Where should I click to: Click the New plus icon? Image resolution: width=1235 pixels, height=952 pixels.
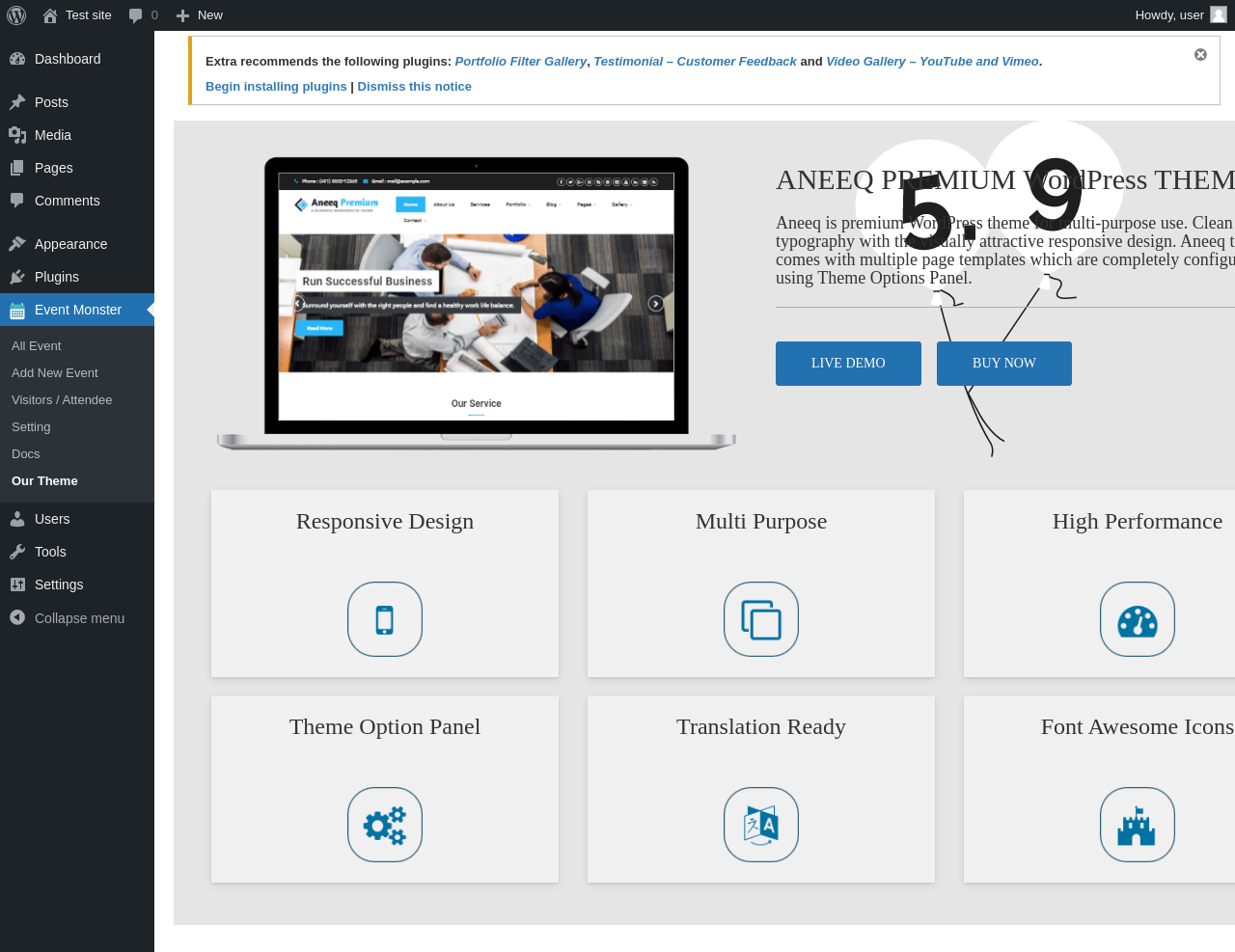coord(182,15)
